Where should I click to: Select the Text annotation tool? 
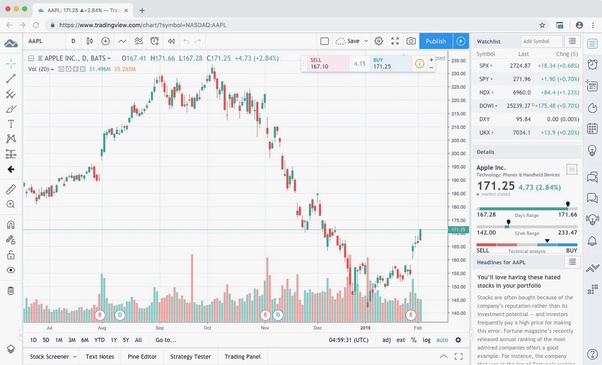(11, 124)
